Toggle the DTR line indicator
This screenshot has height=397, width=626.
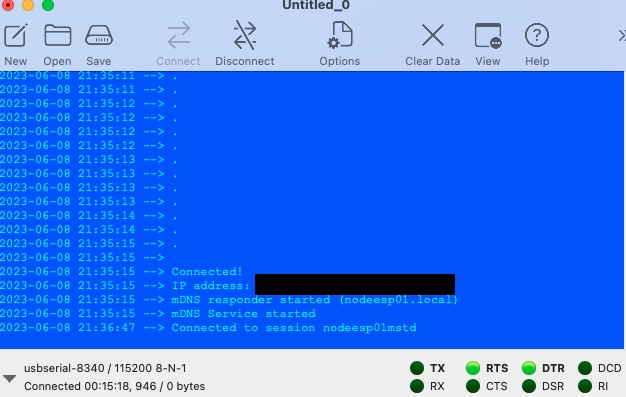[529, 368]
